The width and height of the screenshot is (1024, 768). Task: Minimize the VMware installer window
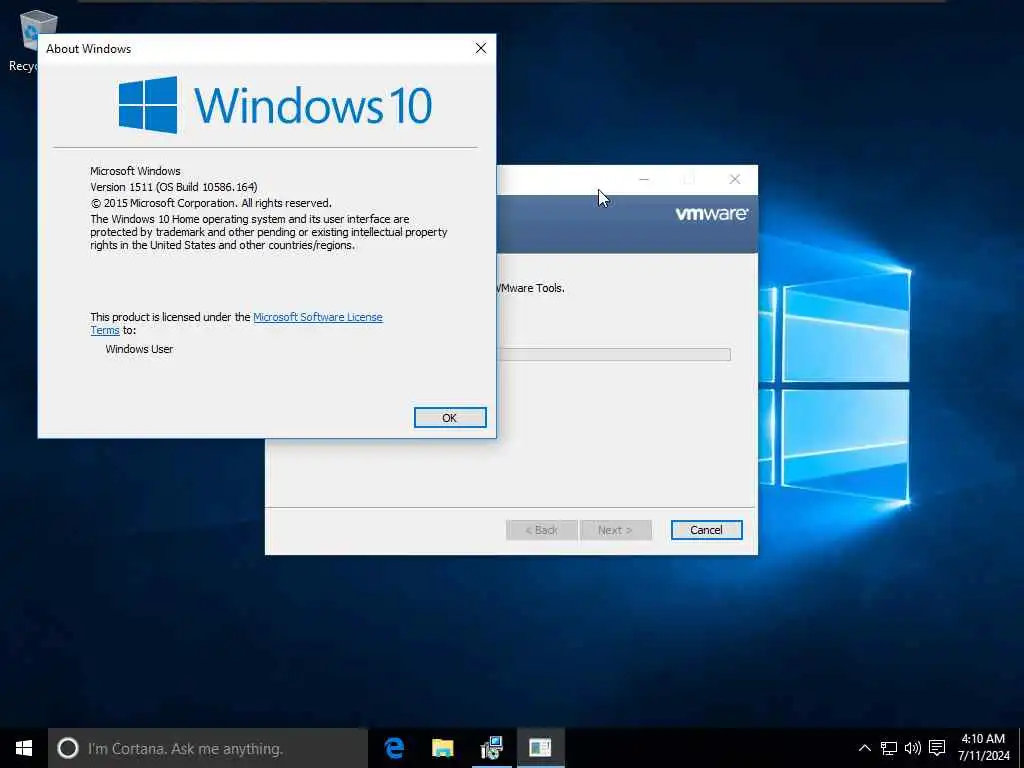[644, 180]
